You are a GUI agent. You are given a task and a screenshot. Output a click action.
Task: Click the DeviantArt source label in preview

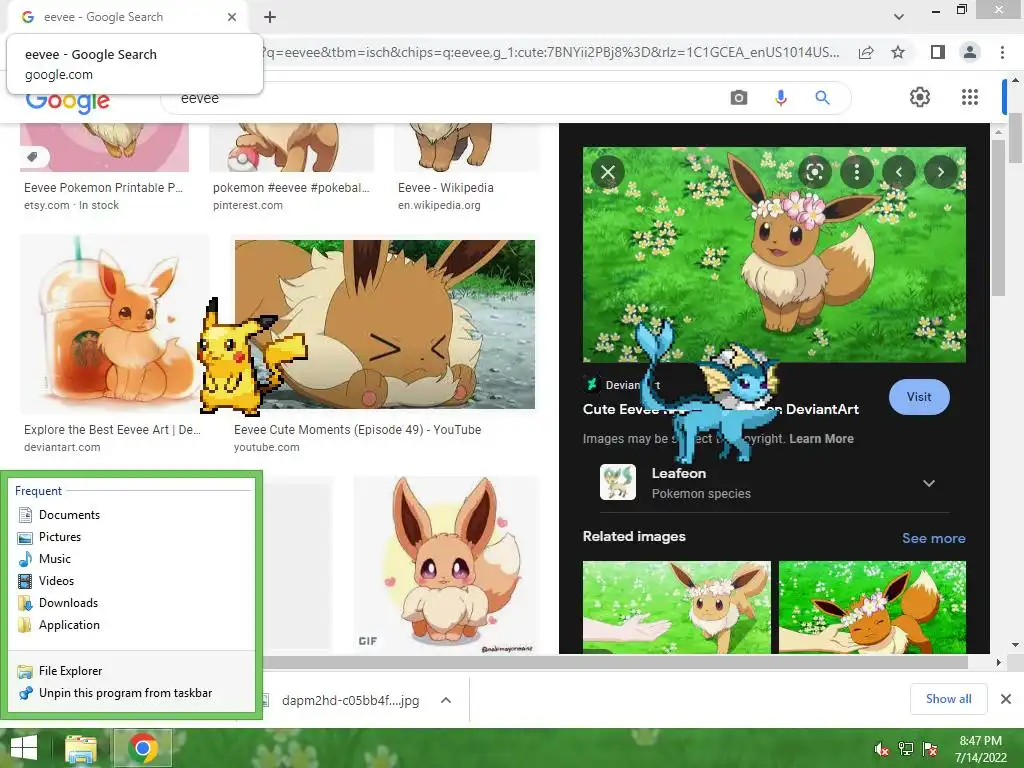pyautogui.click(x=624, y=385)
